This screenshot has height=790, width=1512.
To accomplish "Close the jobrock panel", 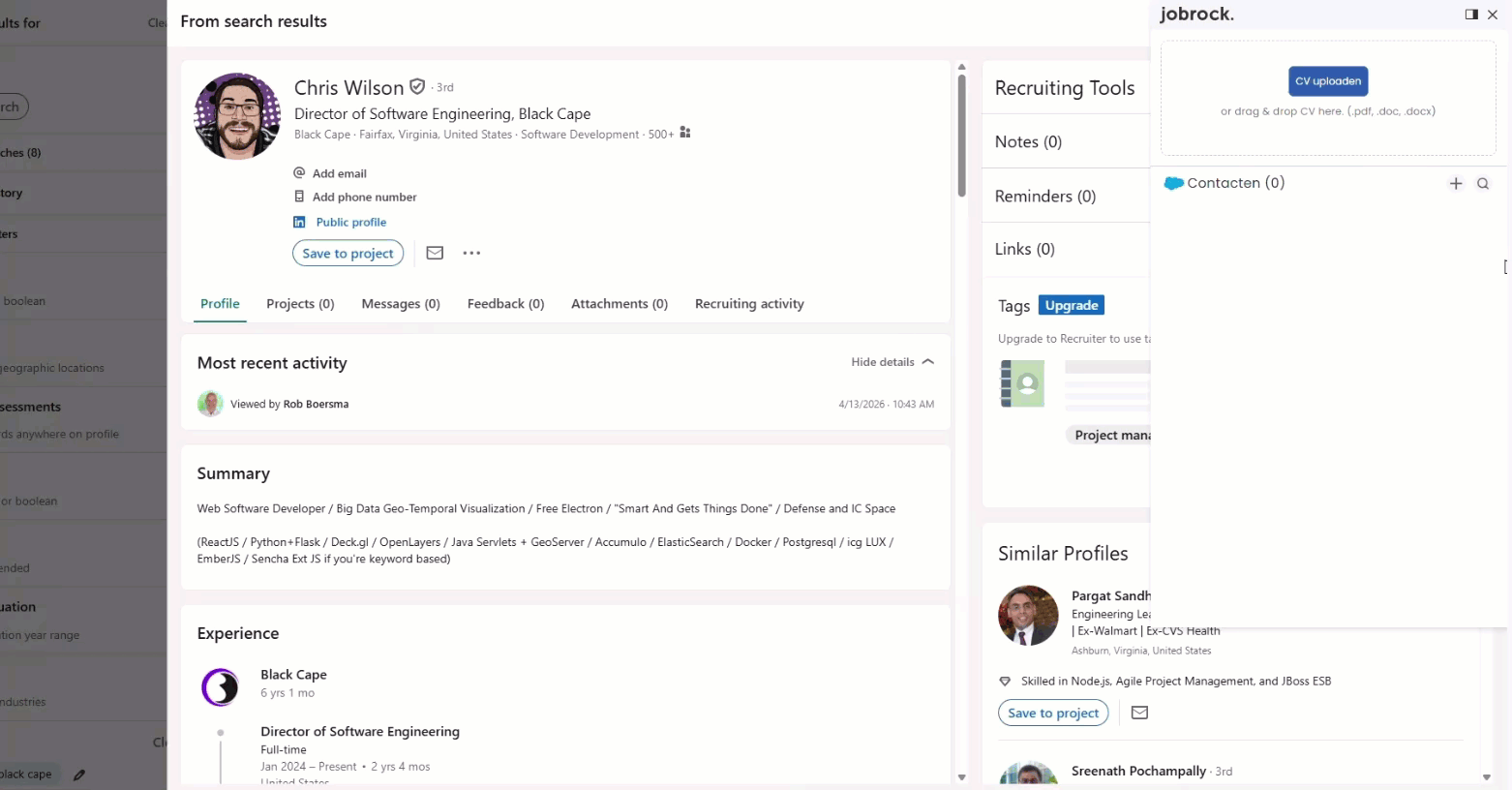I will click(1493, 15).
